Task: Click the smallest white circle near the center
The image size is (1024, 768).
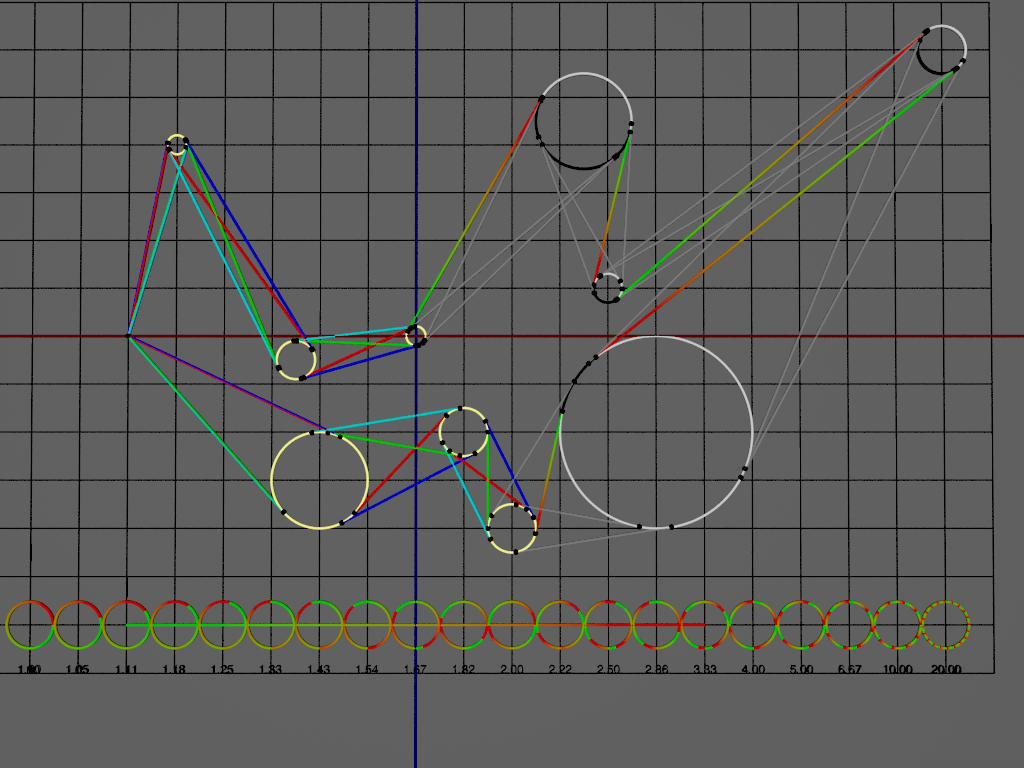Action: point(608,288)
